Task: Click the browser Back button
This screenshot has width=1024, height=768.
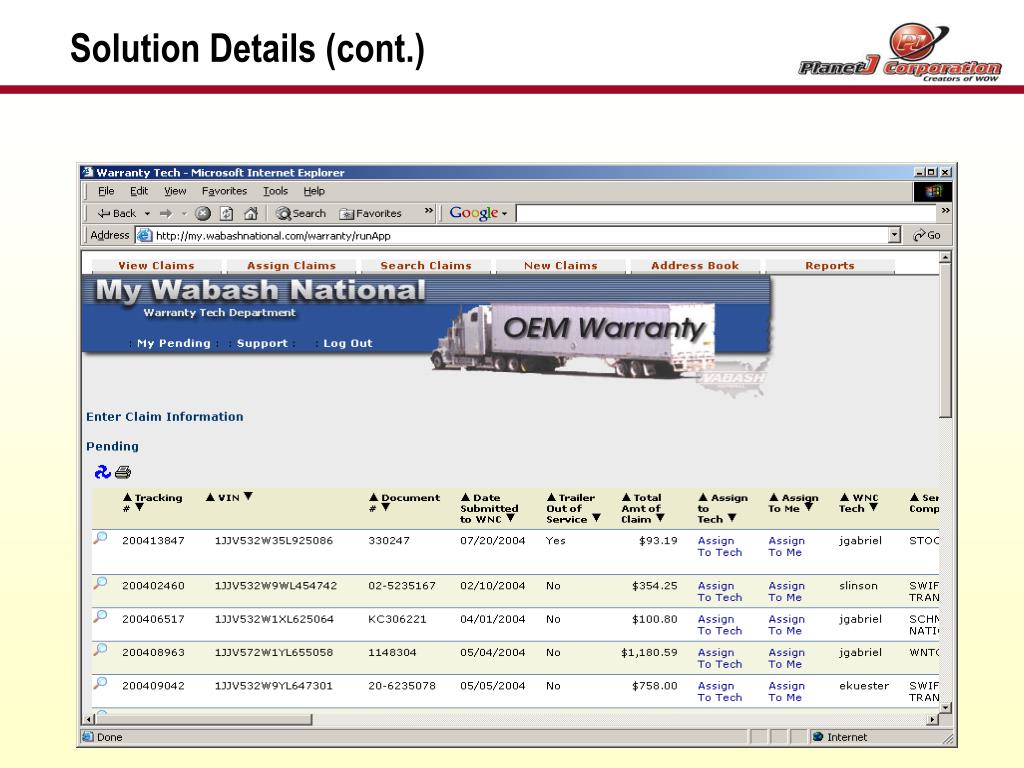Action: click(116, 214)
